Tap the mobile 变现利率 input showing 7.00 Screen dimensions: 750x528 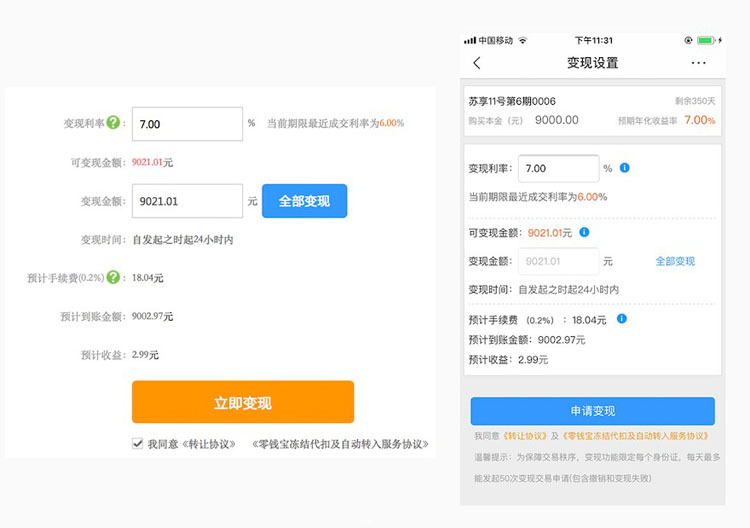[x=558, y=169]
